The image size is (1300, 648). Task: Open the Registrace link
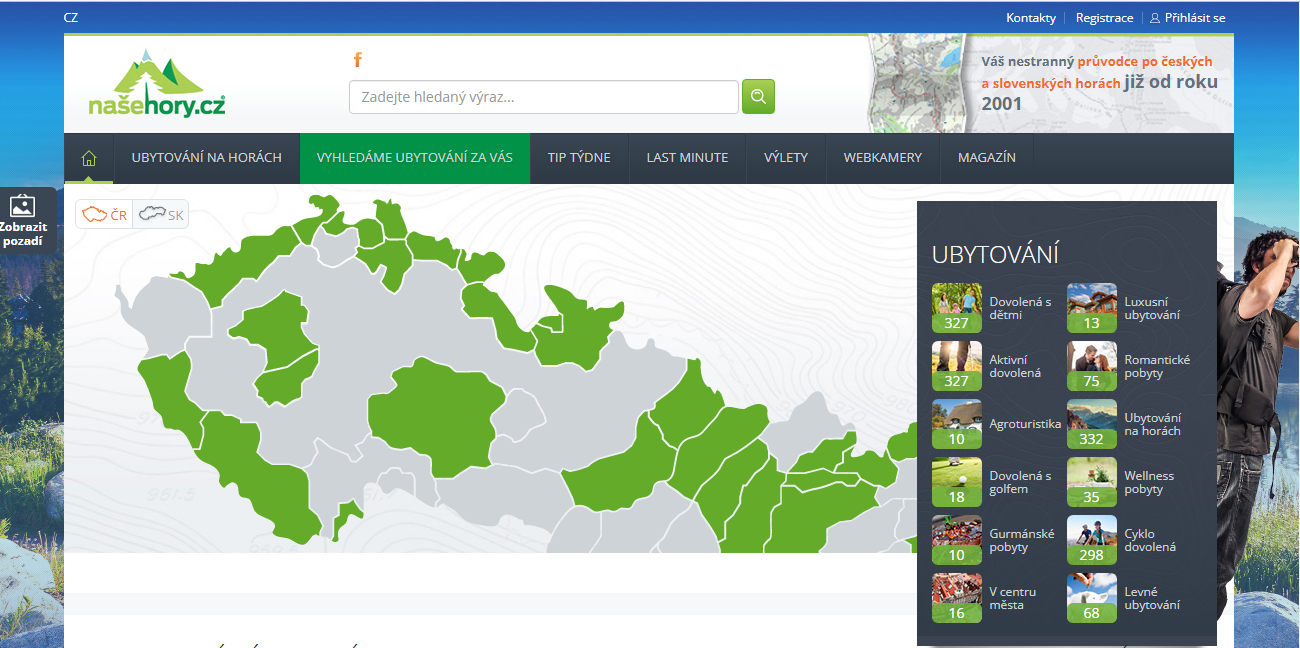1104,17
